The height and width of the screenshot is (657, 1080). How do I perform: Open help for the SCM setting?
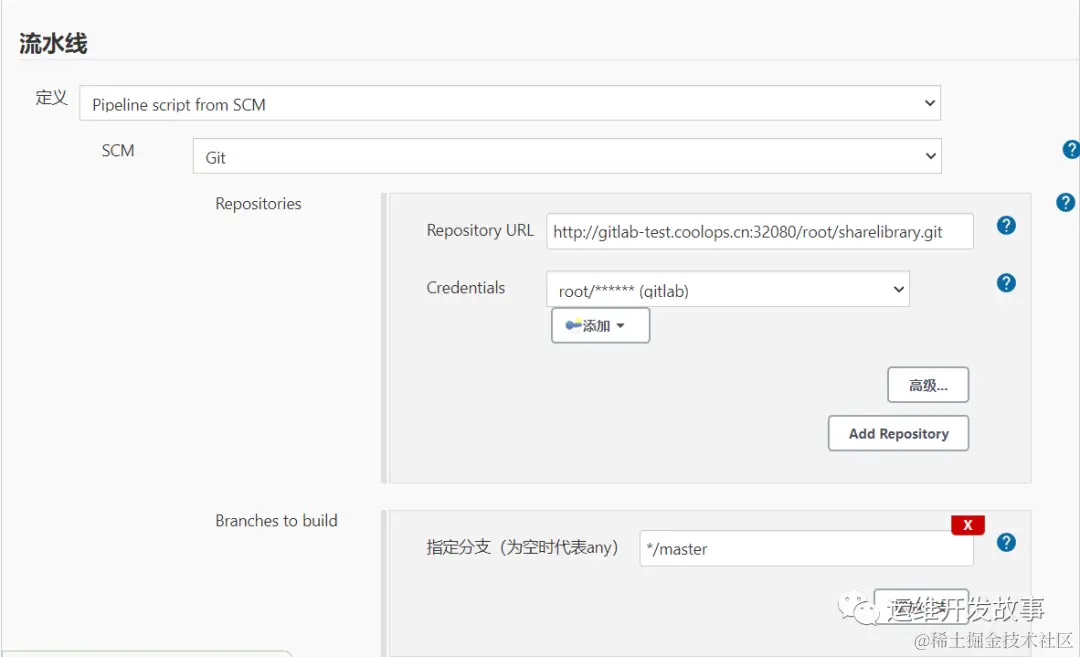1072,149
